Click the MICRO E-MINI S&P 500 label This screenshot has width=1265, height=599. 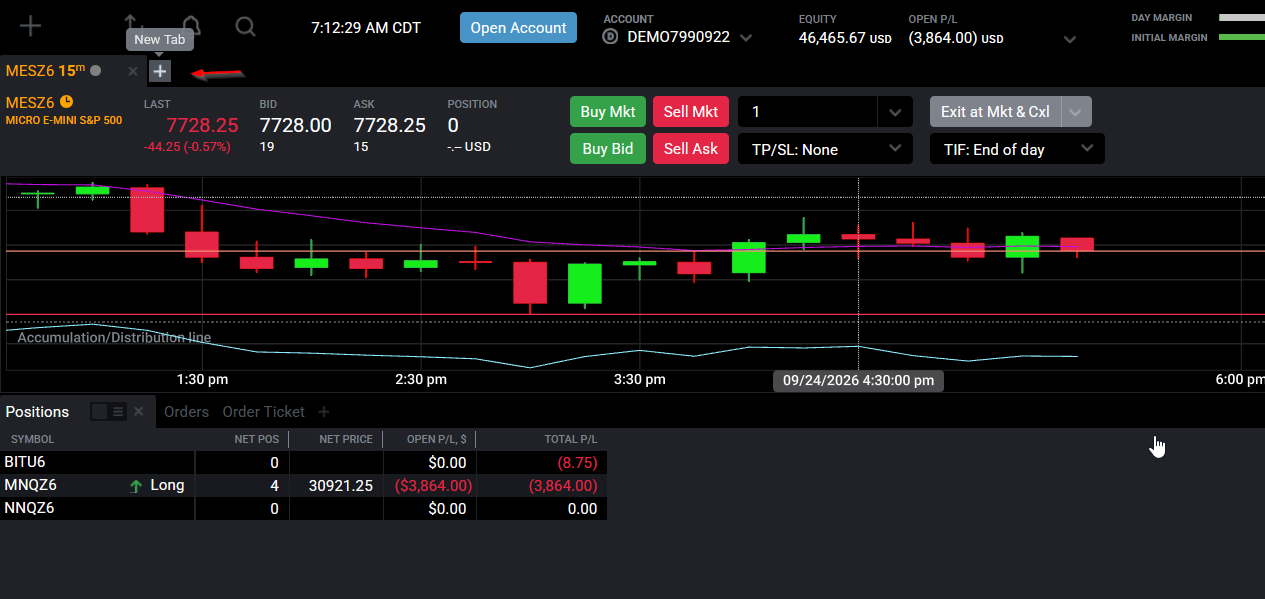(x=64, y=120)
